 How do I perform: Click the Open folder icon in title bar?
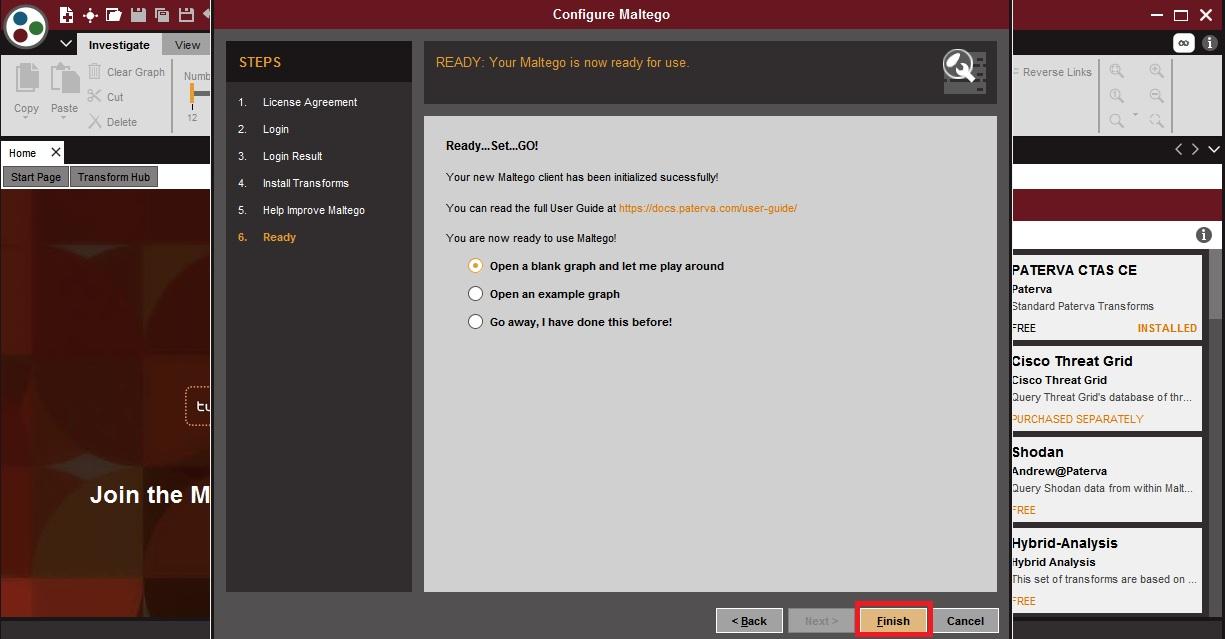[x=114, y=15]
